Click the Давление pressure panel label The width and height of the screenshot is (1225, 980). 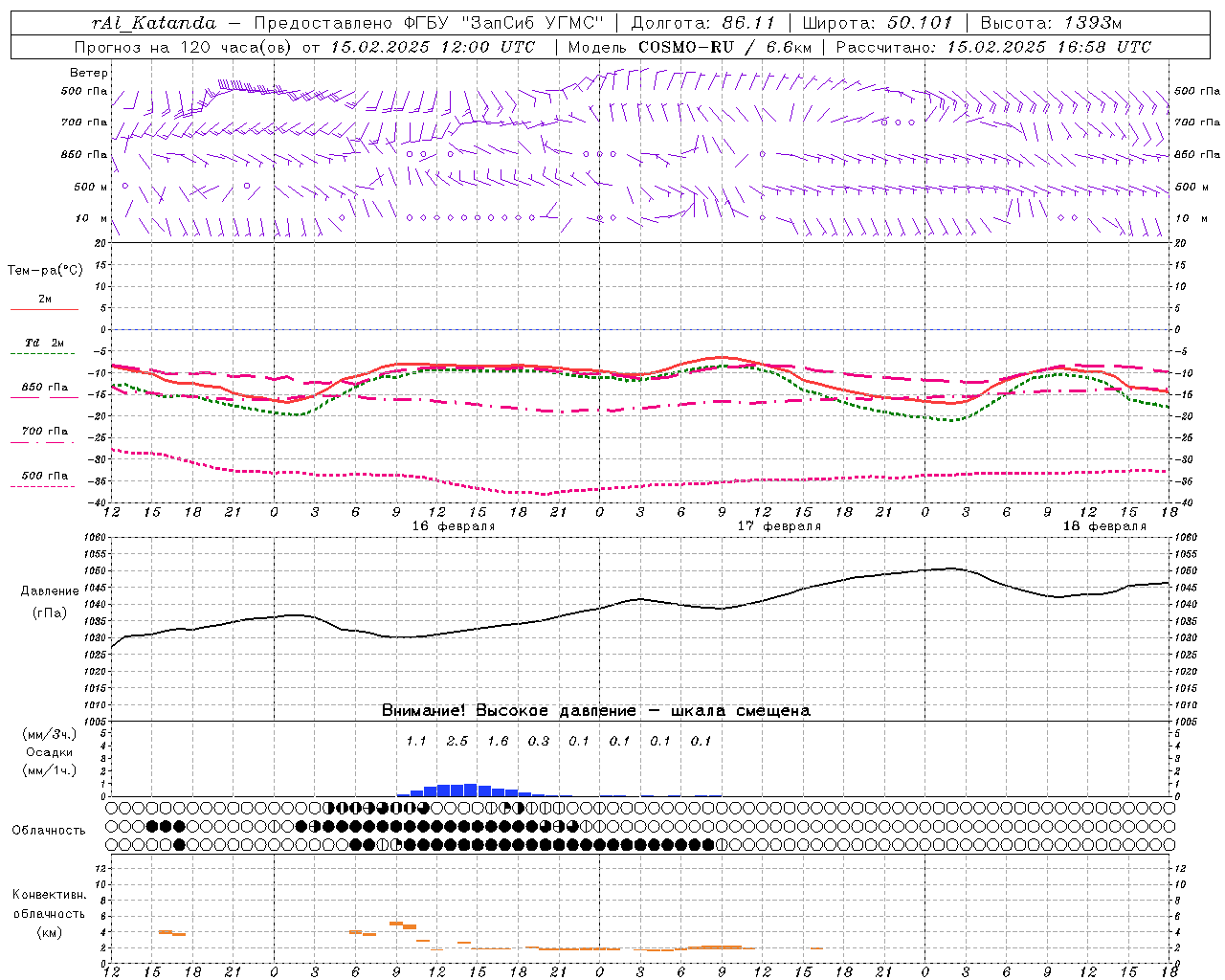(50, 591)
